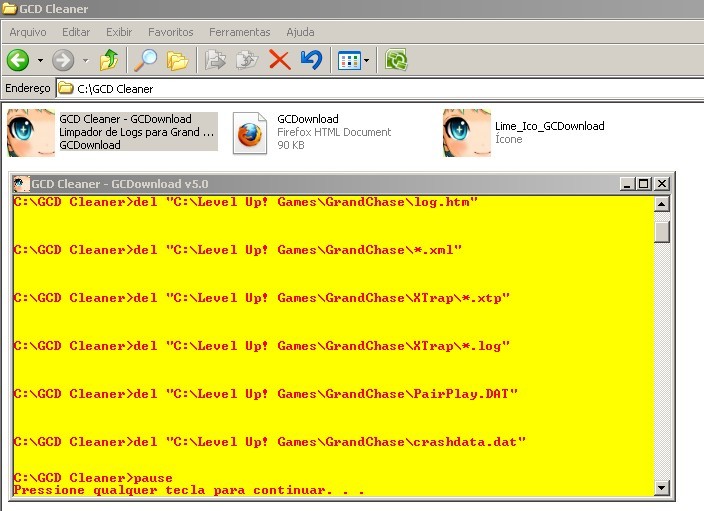Click the console scrollbar up arrow
The height and width of the screenshot is (511, 704).
pyautogui.click(x=662, y=204)
